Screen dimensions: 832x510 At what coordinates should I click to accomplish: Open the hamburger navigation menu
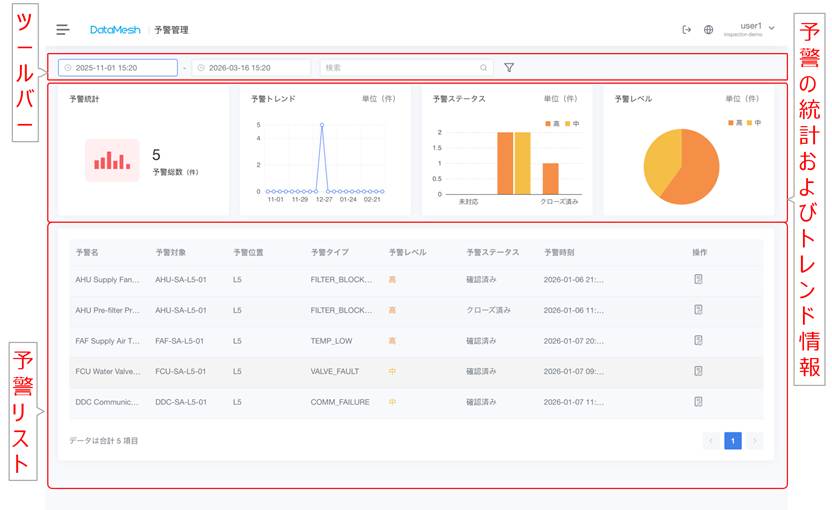pos(63,30)
